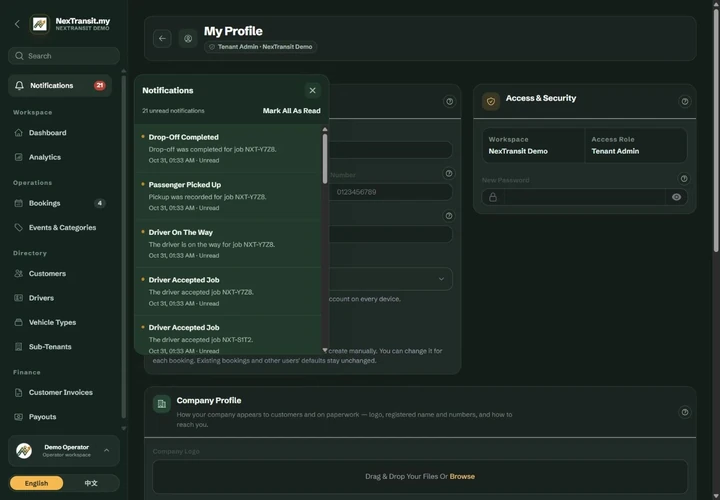720x500 pixels.
Task: Open help for Access & Security section
Action: point(685,101)
